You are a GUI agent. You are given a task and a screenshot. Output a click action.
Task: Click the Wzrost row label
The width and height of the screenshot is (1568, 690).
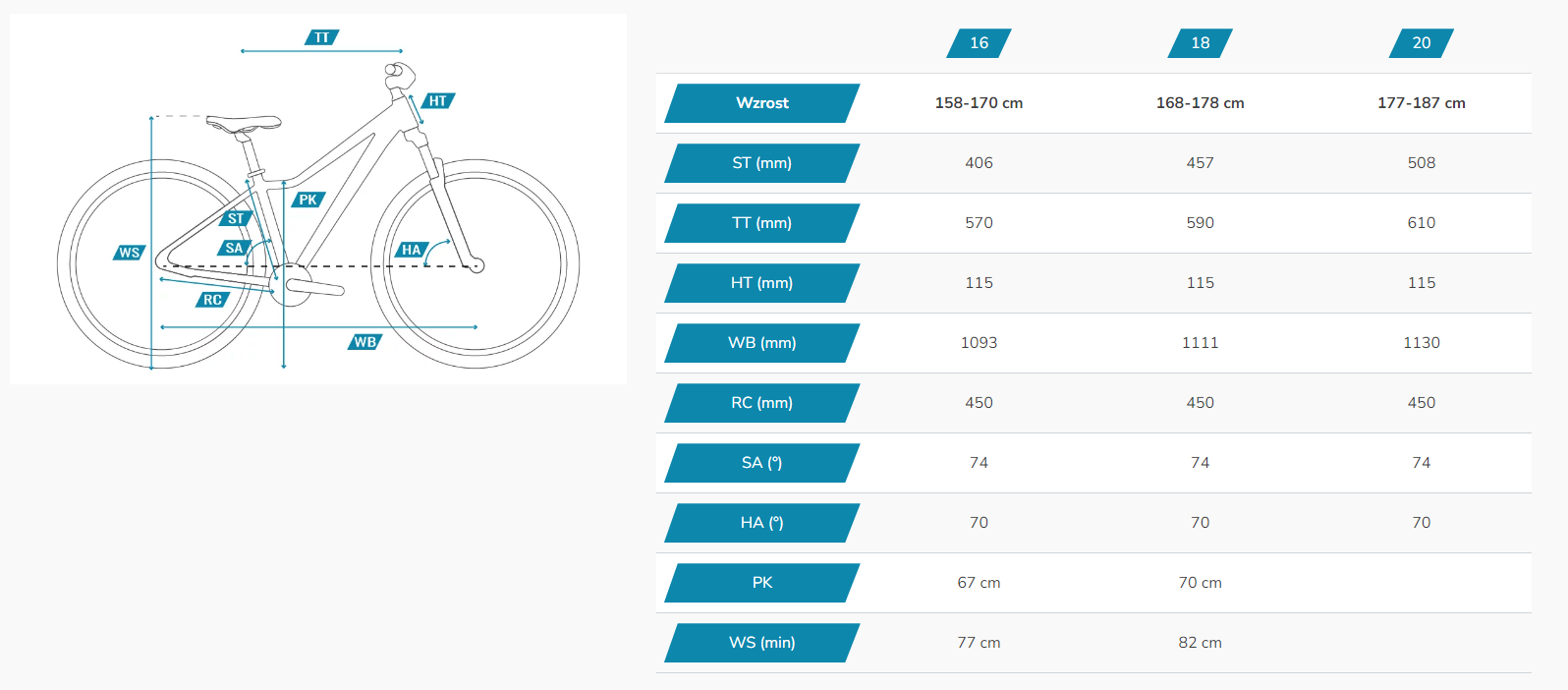(x=762, y=103)
